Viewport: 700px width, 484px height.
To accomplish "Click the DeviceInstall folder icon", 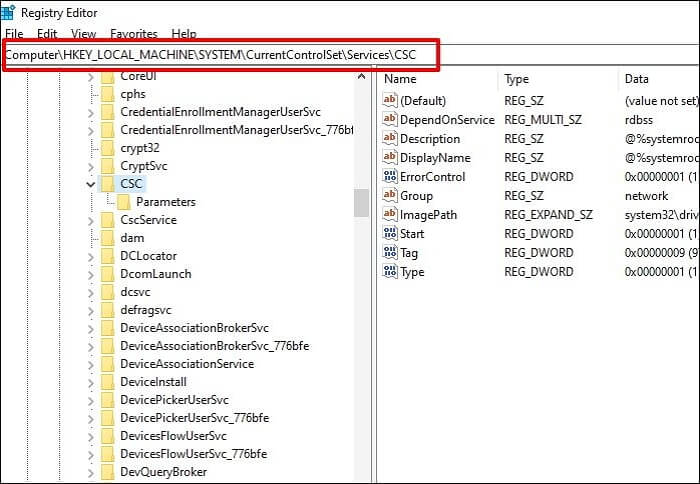I will [108, 382].
